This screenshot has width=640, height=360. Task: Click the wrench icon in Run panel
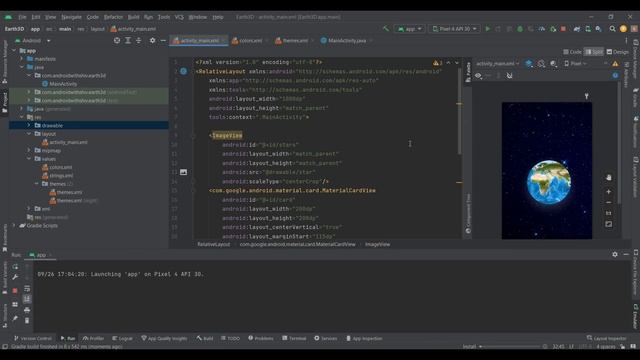15,277
